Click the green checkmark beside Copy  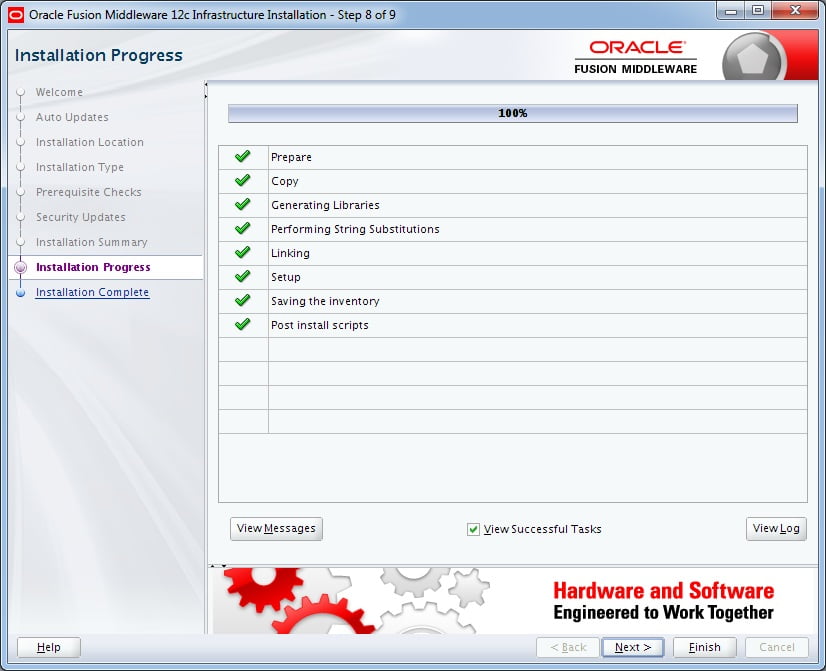coord(242,181)
